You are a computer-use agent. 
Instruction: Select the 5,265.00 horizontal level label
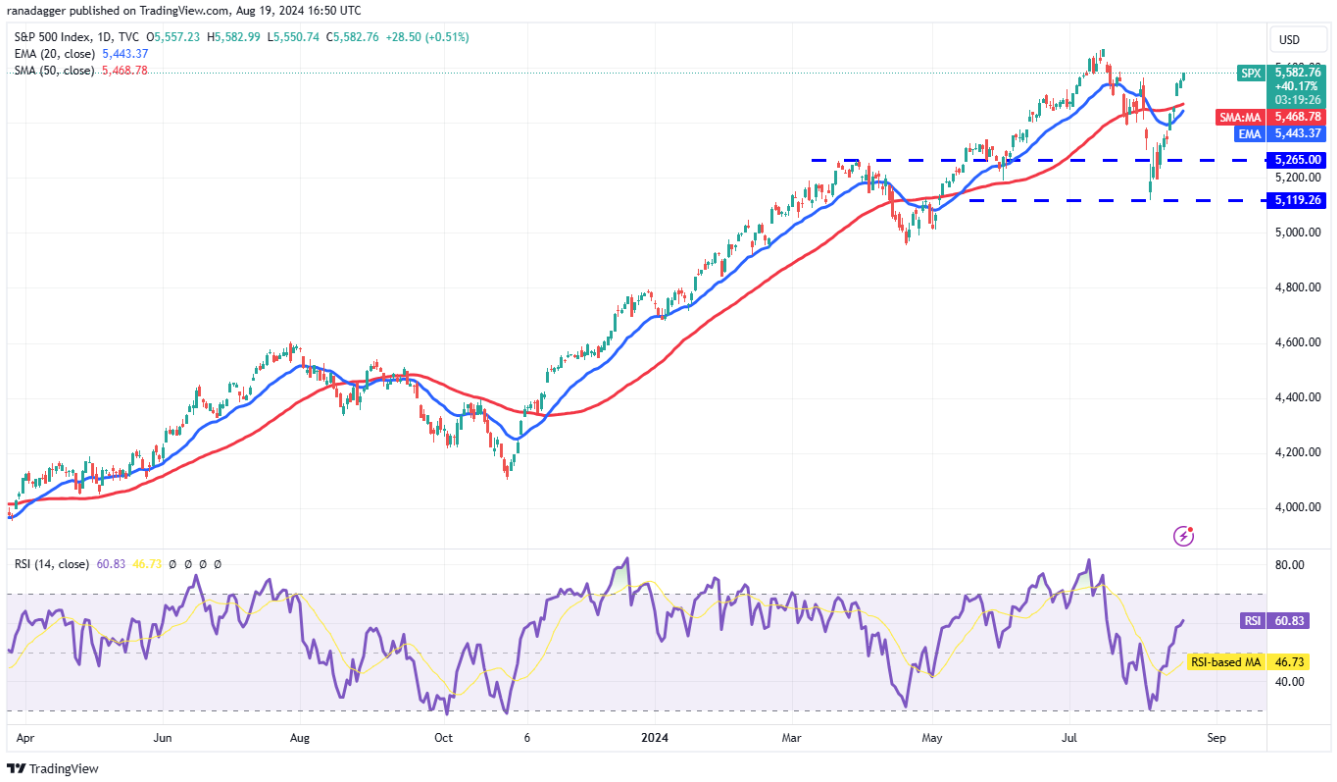[x=1297, y=160]
